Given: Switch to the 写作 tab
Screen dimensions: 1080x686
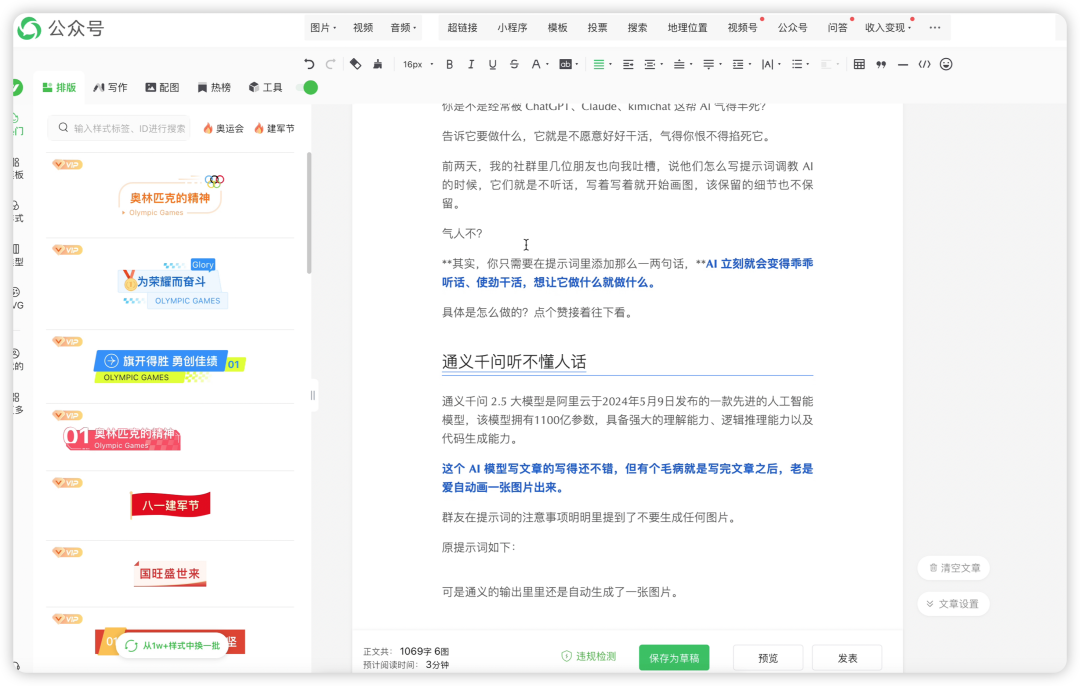Looking at the screenshot, I should (110, 87).
